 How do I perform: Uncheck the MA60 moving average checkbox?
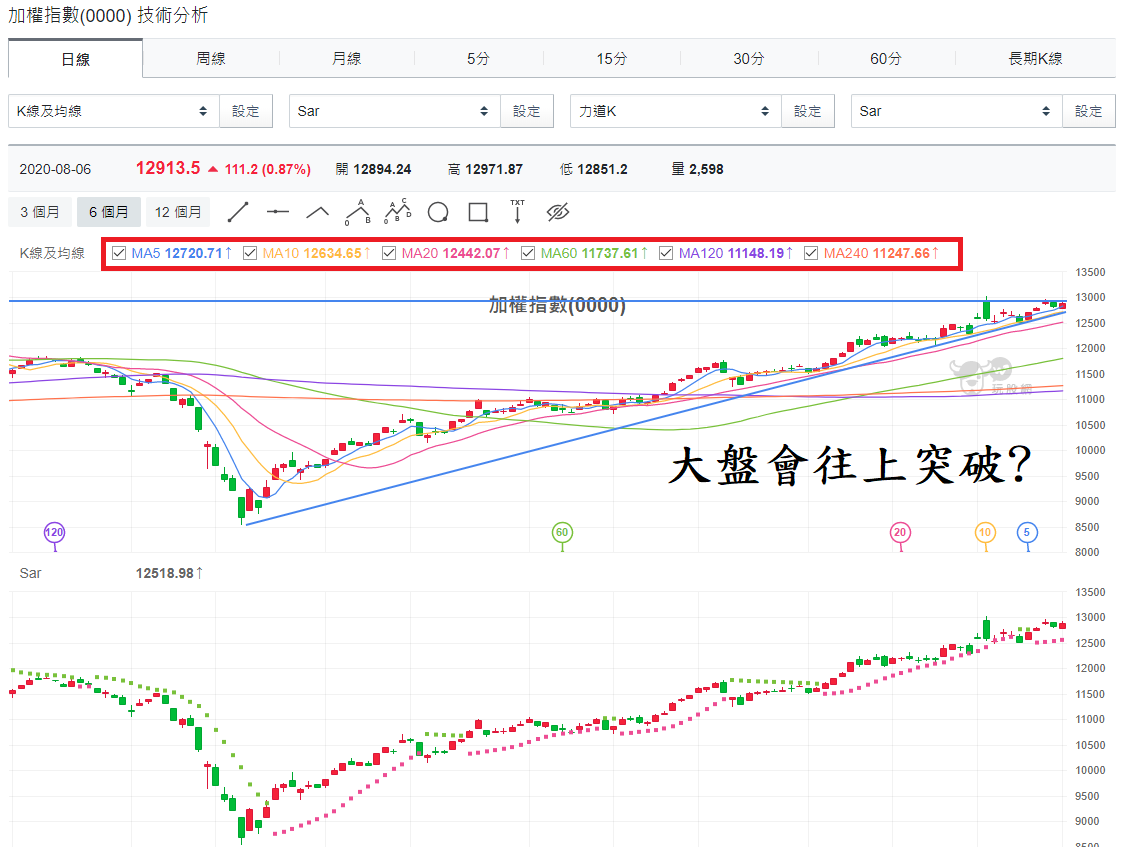coord(528,253)
